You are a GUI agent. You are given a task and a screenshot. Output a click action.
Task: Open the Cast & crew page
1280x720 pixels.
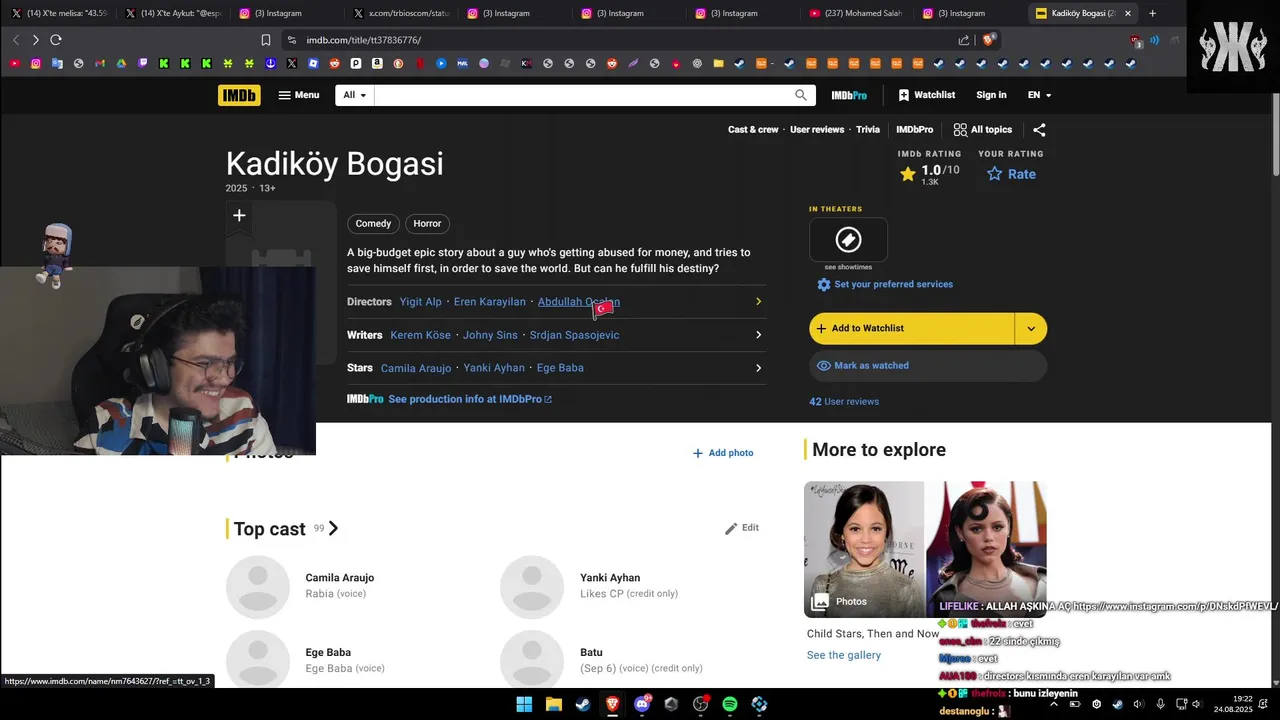[753, 130]
